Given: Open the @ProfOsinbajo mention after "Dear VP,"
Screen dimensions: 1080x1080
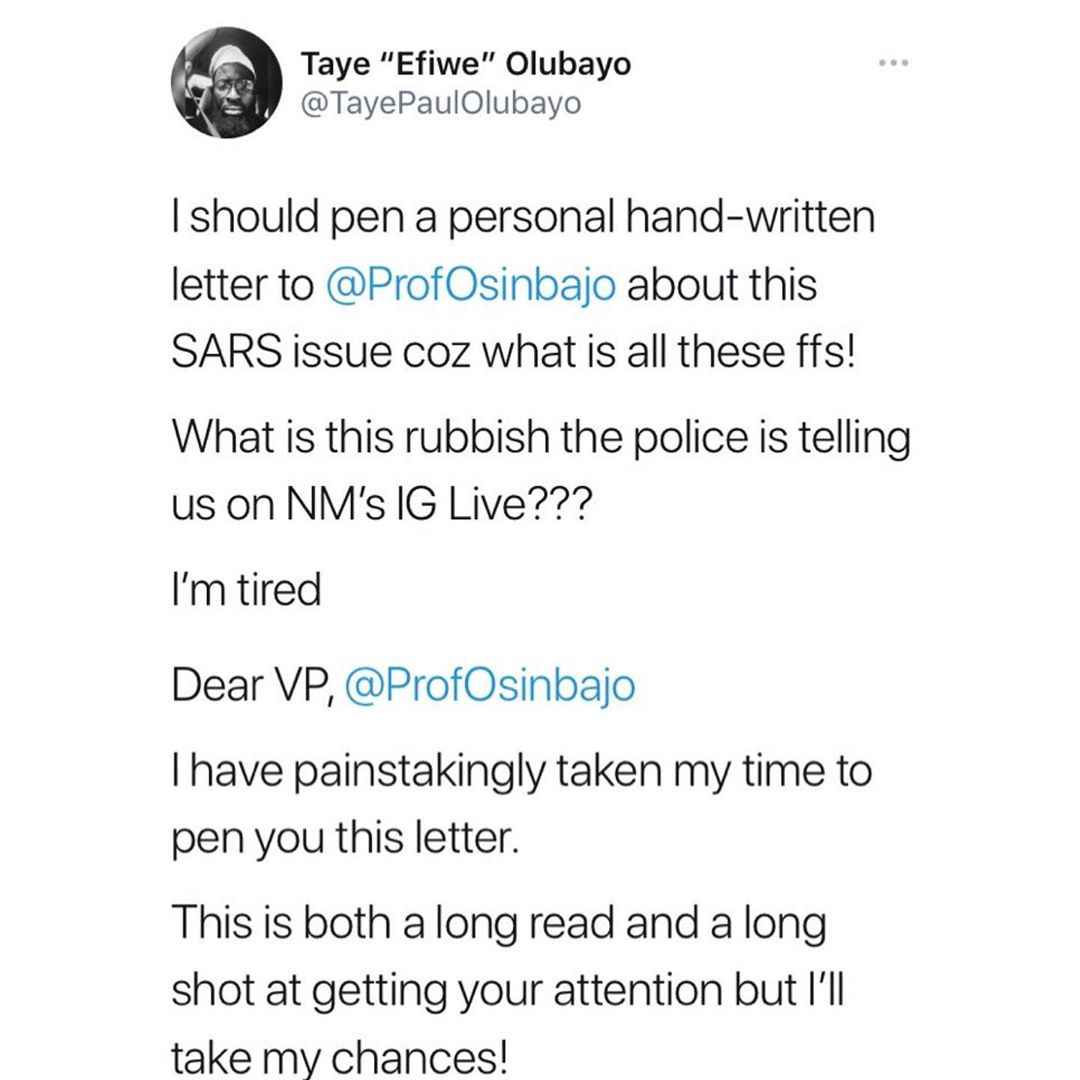Looking at the screenshot, I should (490, 686).
